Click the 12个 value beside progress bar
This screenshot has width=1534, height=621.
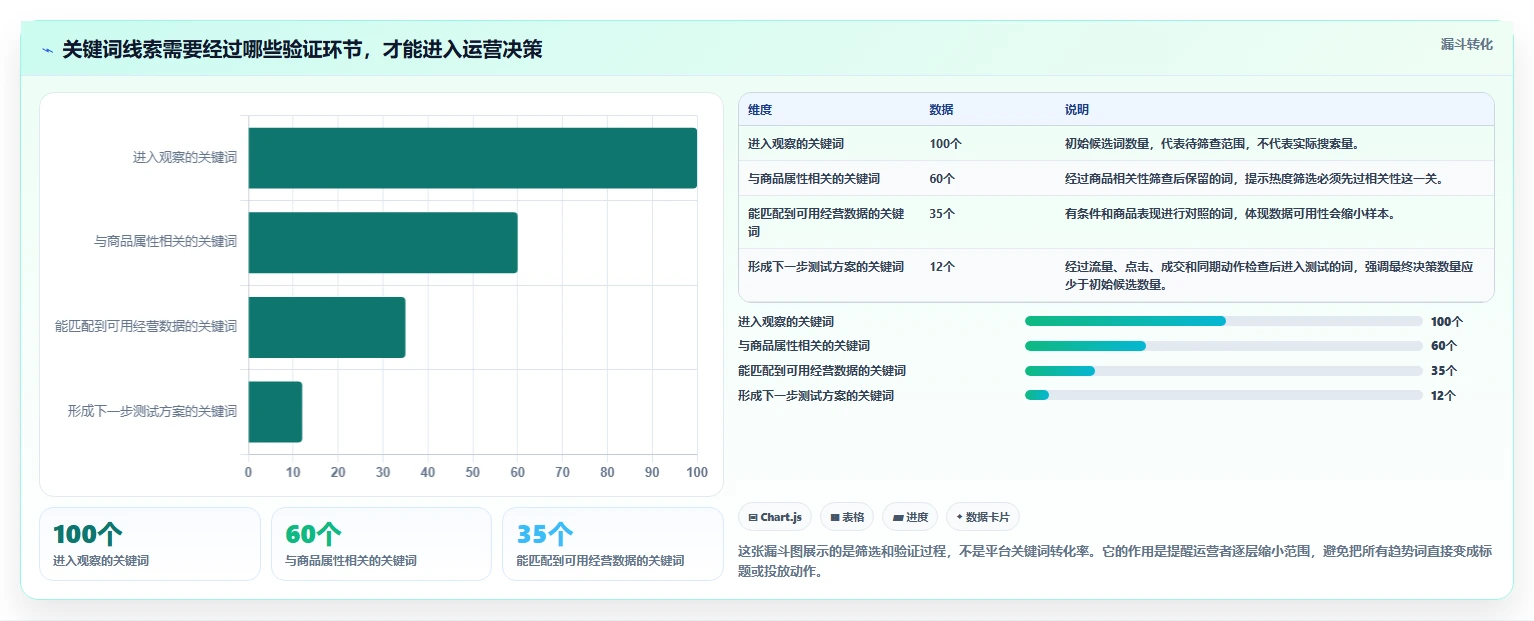click(x=1444, y=396)
